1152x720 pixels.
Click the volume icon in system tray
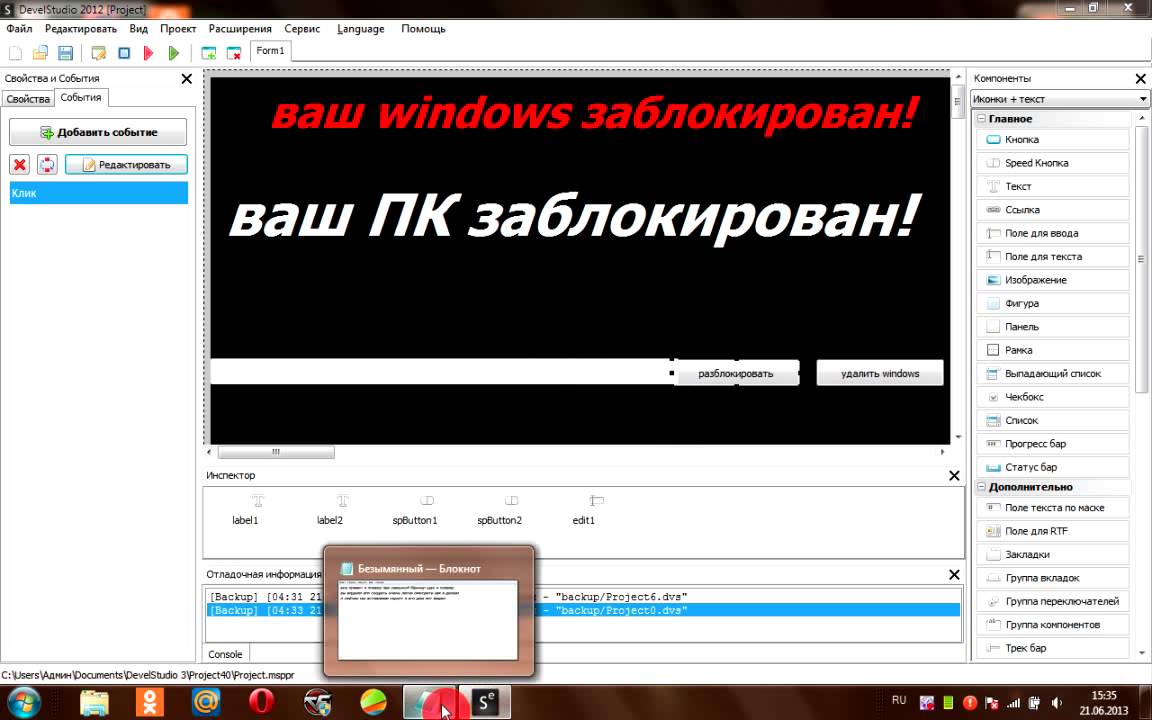pyautogui.click(x=1056, y=702)
